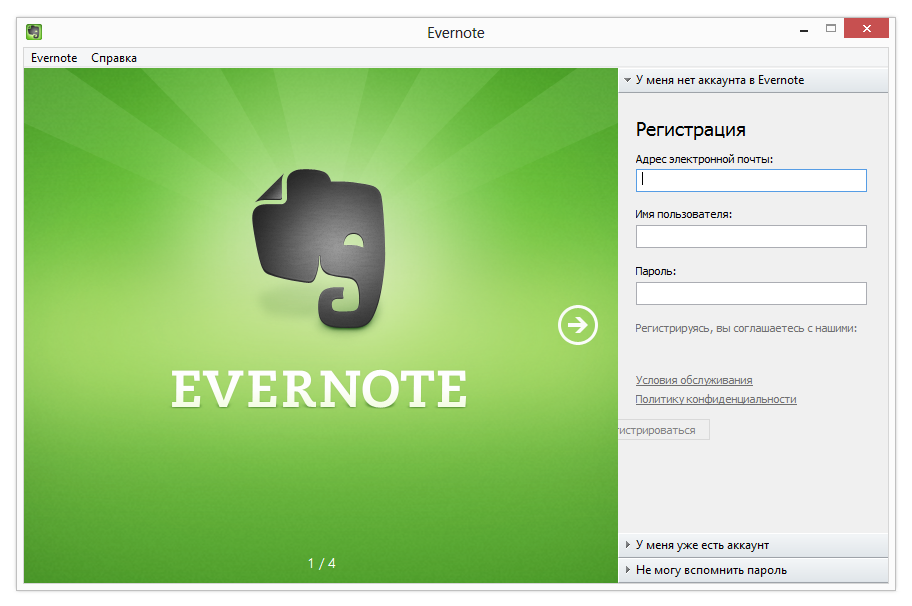
Task: Maximize the Evernote window
Action: (x=831, y=28)
